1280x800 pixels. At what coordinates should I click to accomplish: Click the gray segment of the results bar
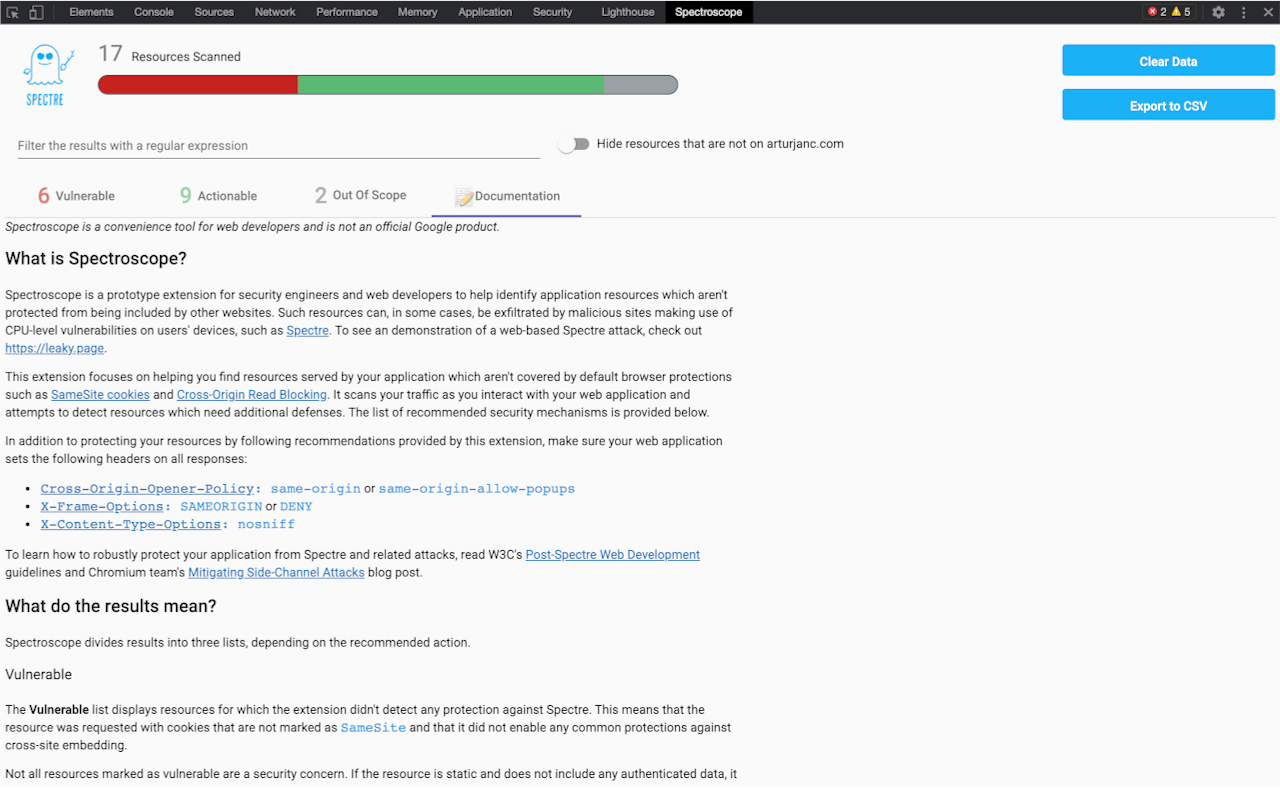click(x=641, y=85)
